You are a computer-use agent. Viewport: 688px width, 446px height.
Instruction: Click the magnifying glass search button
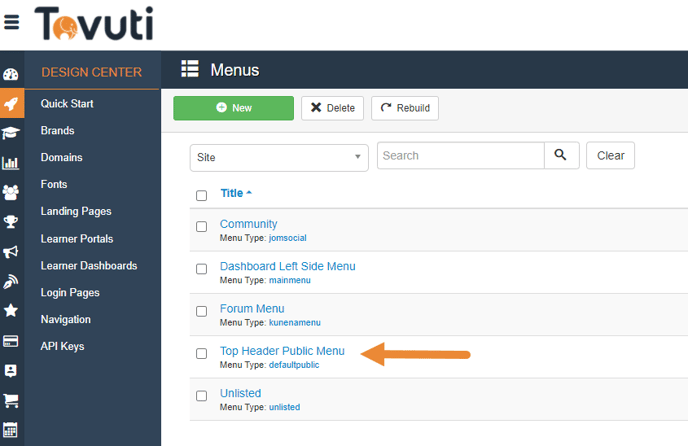[x=560, y=156]
